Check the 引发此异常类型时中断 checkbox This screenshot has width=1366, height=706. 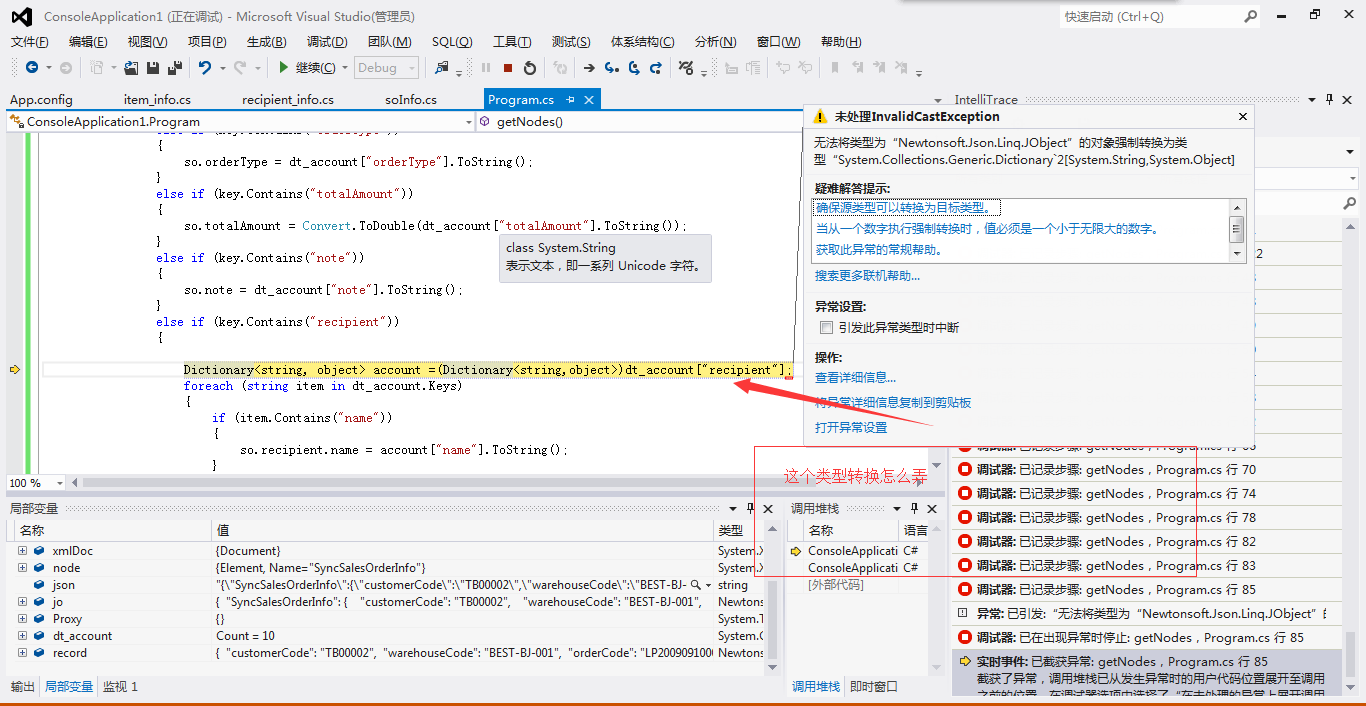click(826, 328)
